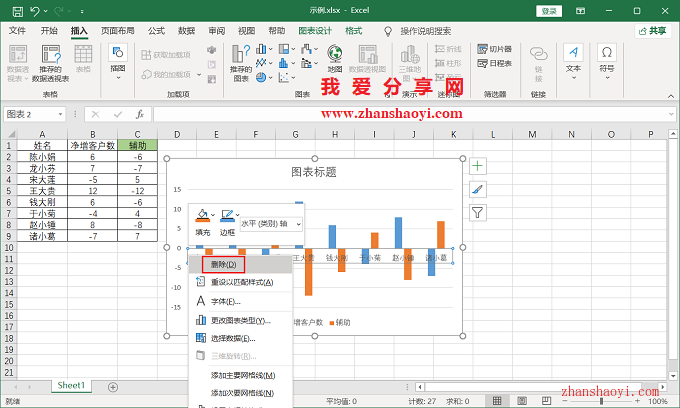Open Font option in context menu
Image resolution: width=680 pixels, height=408 pixels.
tap(241, 301)
